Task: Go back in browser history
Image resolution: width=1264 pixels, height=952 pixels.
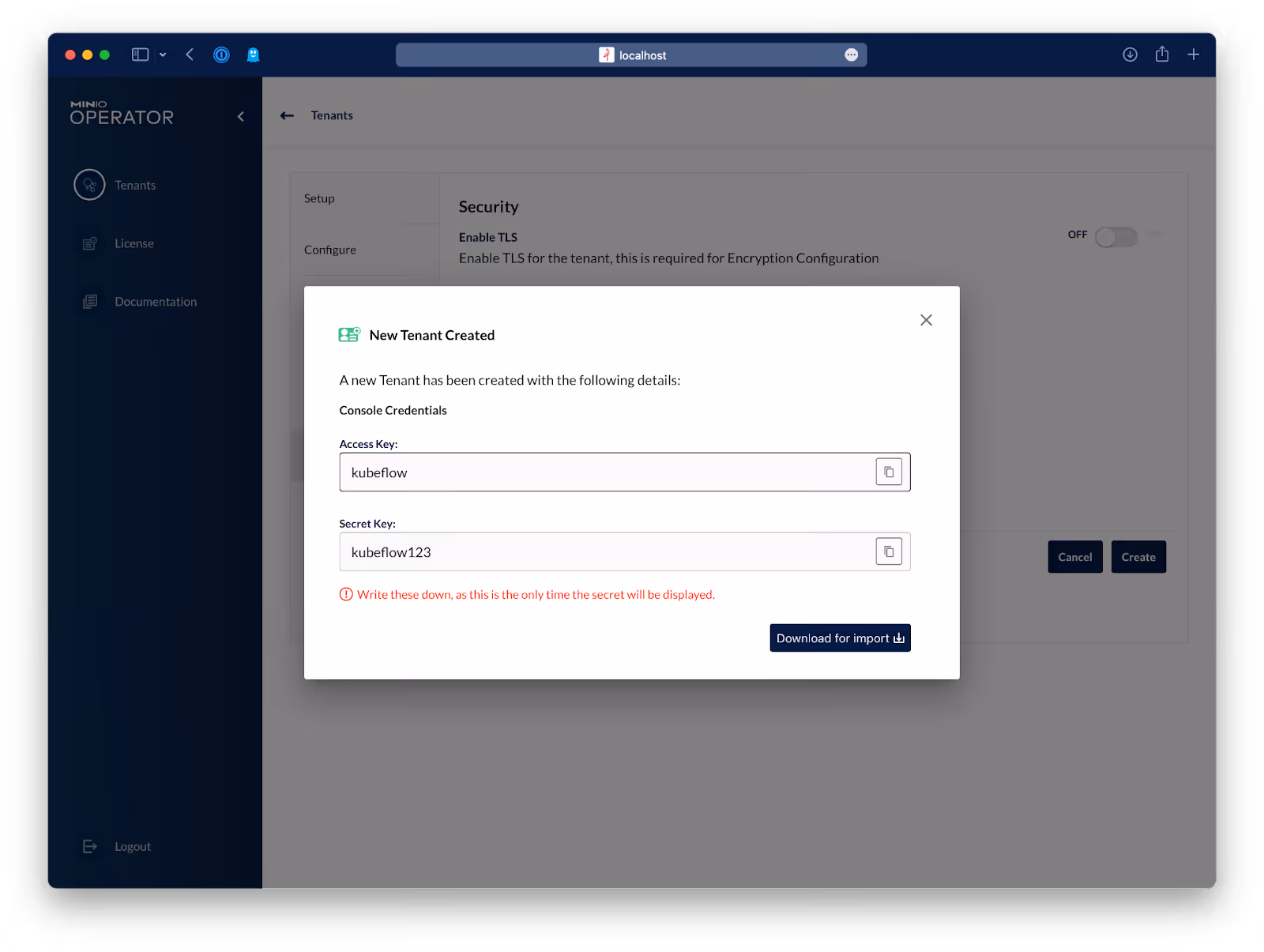Action: (x=190, y=55)
